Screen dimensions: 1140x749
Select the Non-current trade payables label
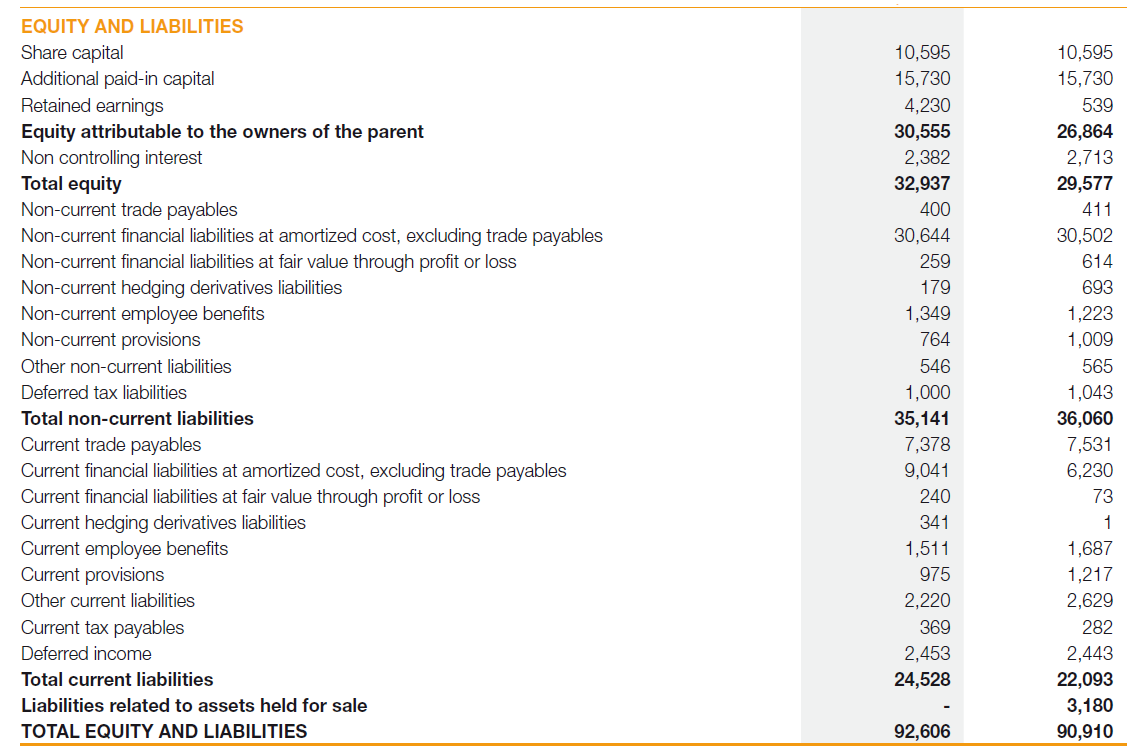129,210
